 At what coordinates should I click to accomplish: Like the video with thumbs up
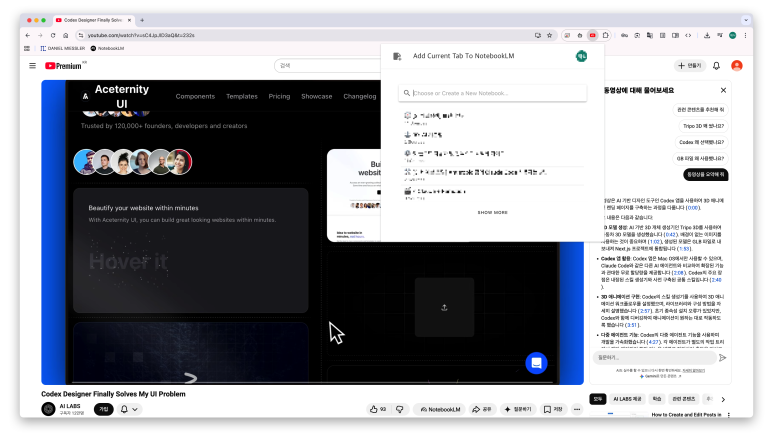pyautogui.click(x=377, y=409)
